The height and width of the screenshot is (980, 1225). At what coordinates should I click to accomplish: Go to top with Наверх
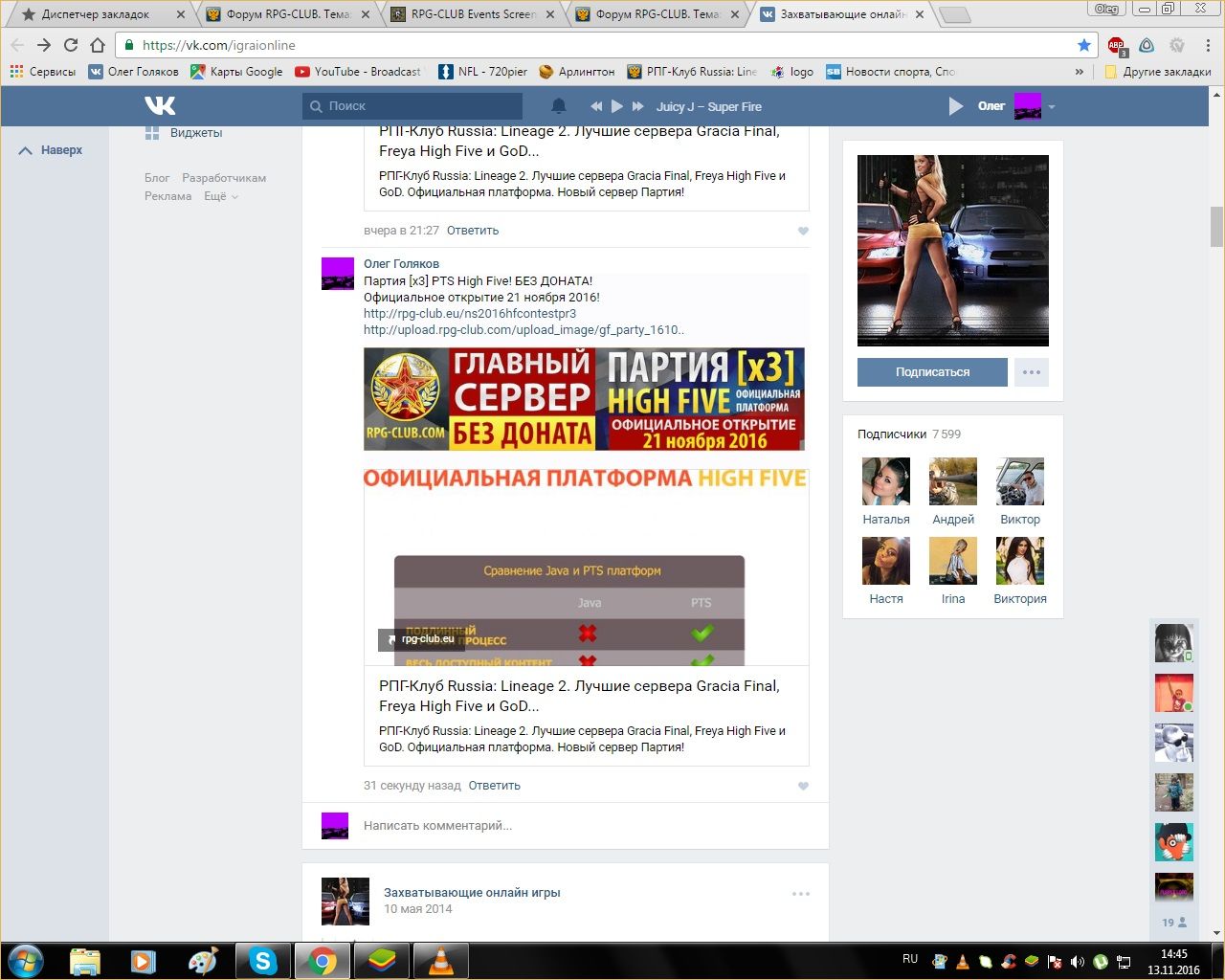[x=51, y=150]
